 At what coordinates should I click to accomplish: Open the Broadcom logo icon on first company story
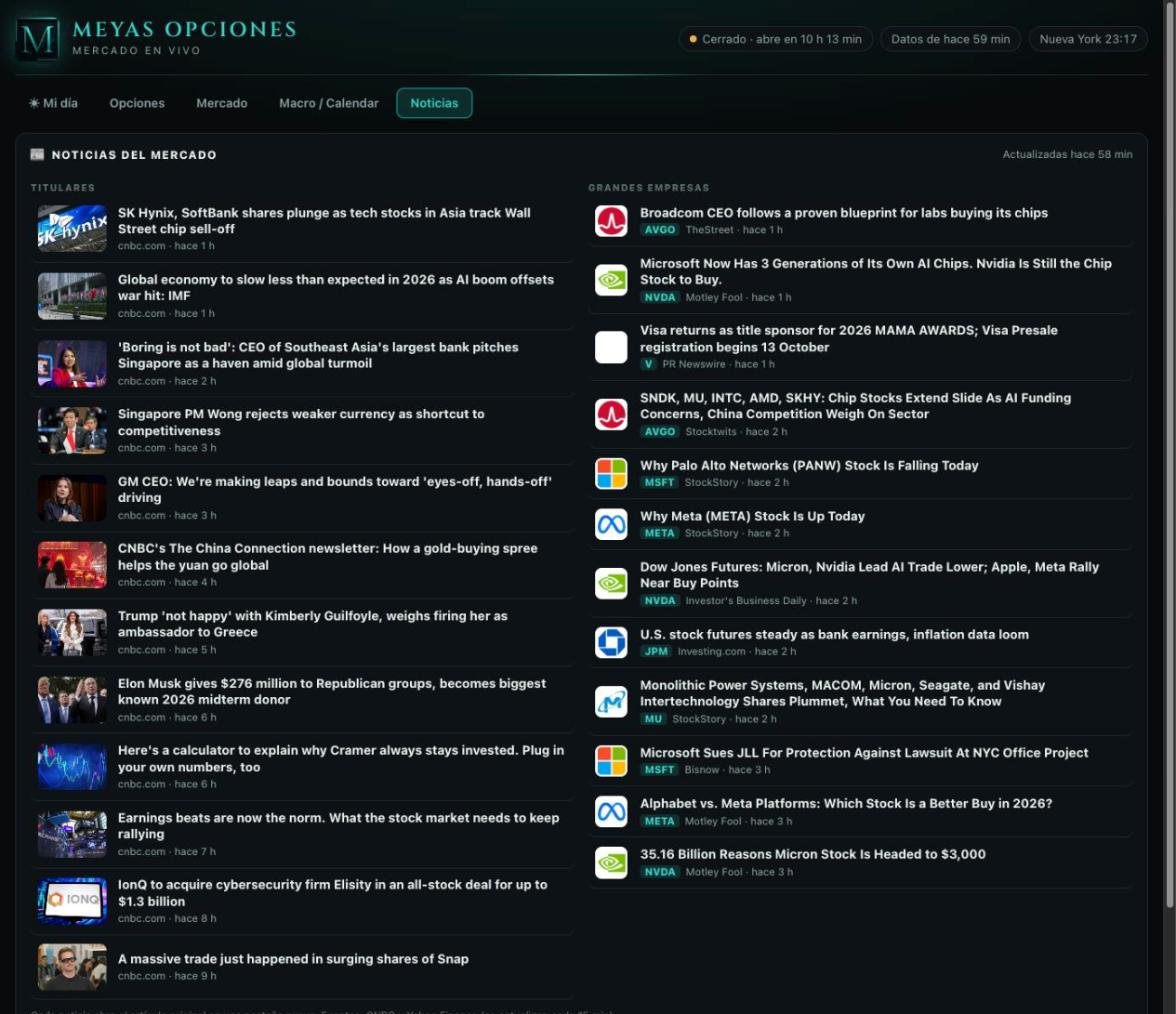coord(610,221)
